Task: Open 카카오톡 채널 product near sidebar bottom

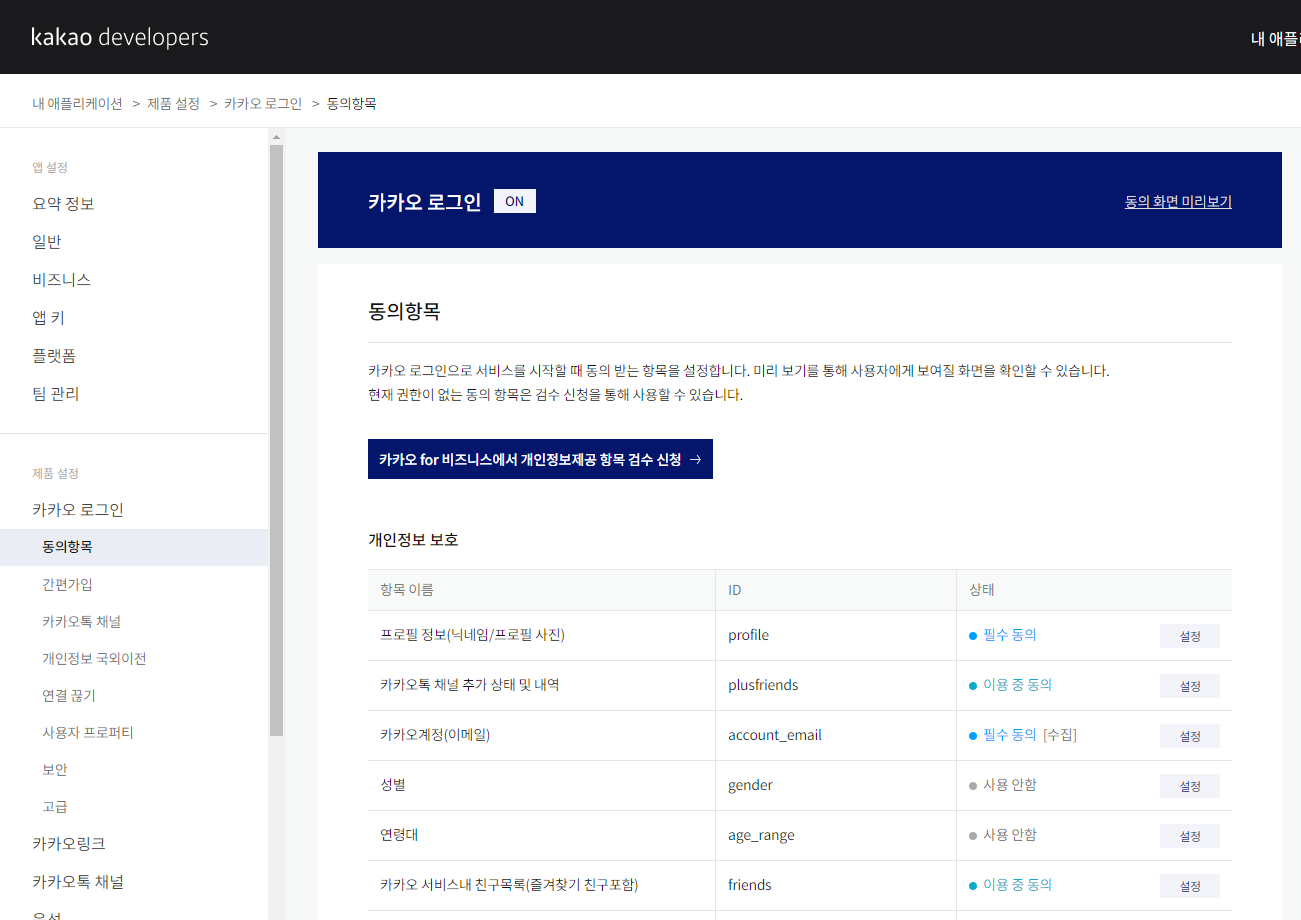Action: tap(78, 882)
